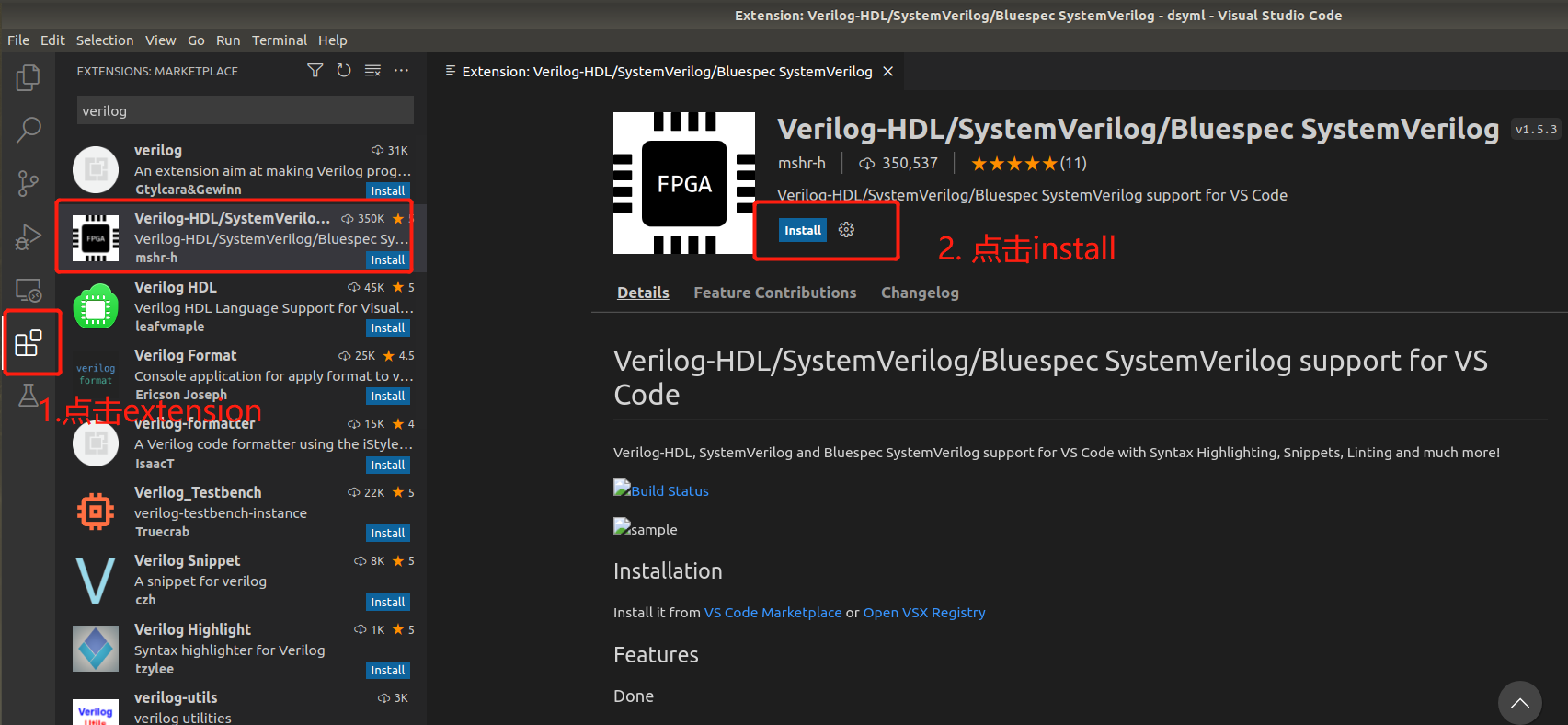This screenshot has width=1568, height=725.
Task: Filter extensions with the funnel icon
Action: point(315,71)
